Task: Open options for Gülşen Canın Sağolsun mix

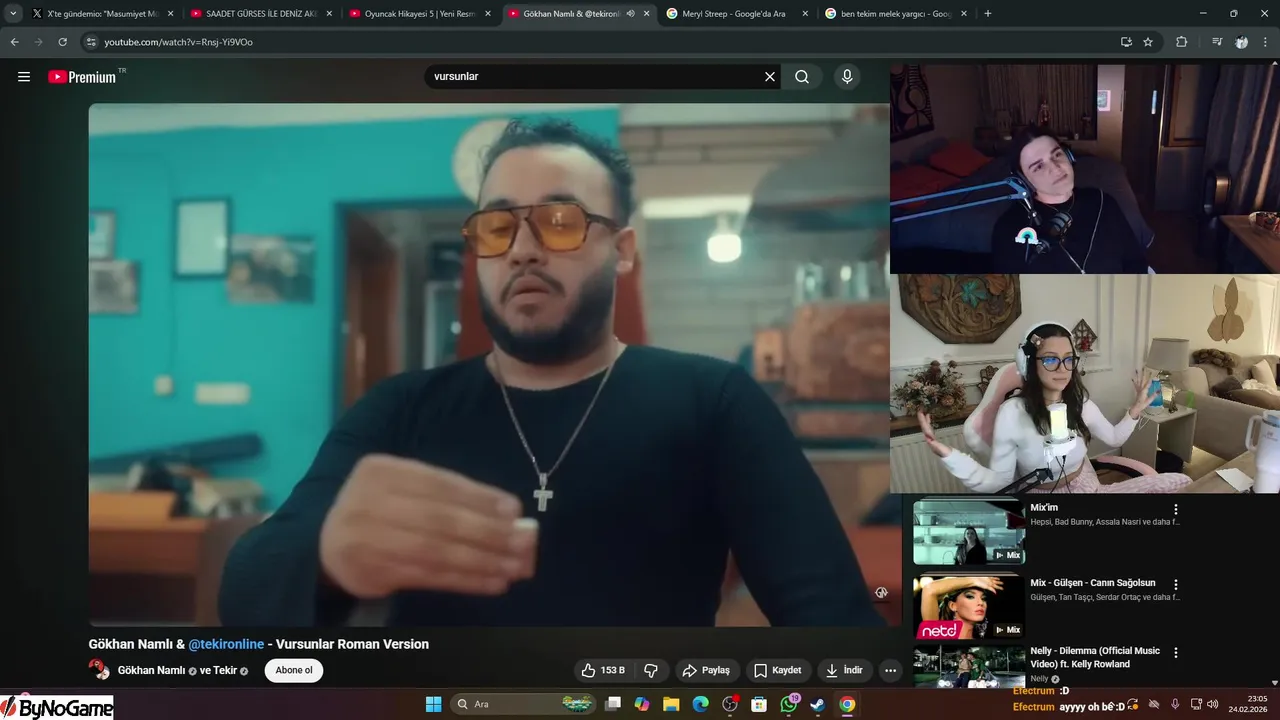Action: coord(1176,584)
